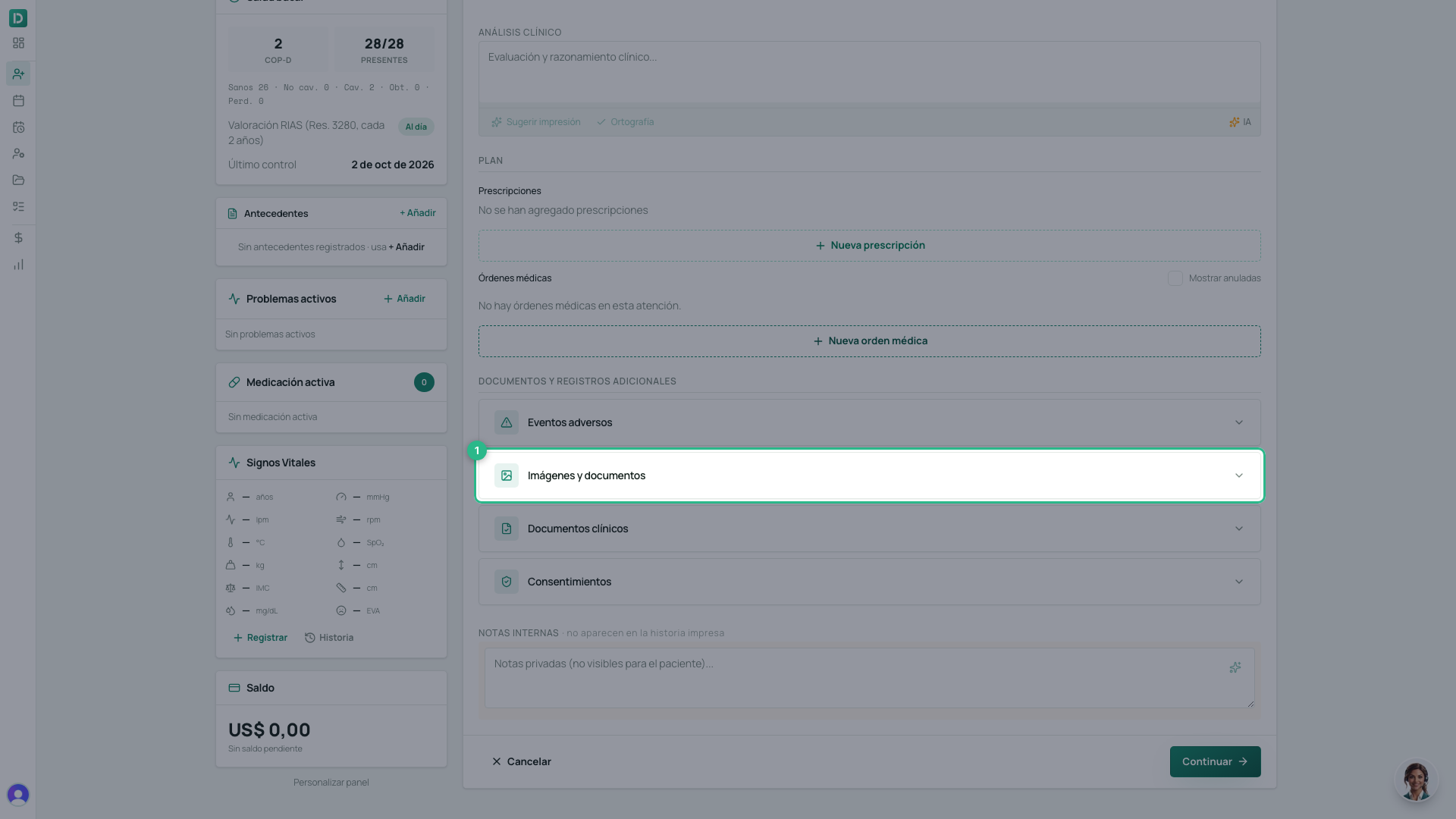This screenshot has height=819, width=1456.
Task: Click Añadir in Antecedentes header
Action: [418, 213]
